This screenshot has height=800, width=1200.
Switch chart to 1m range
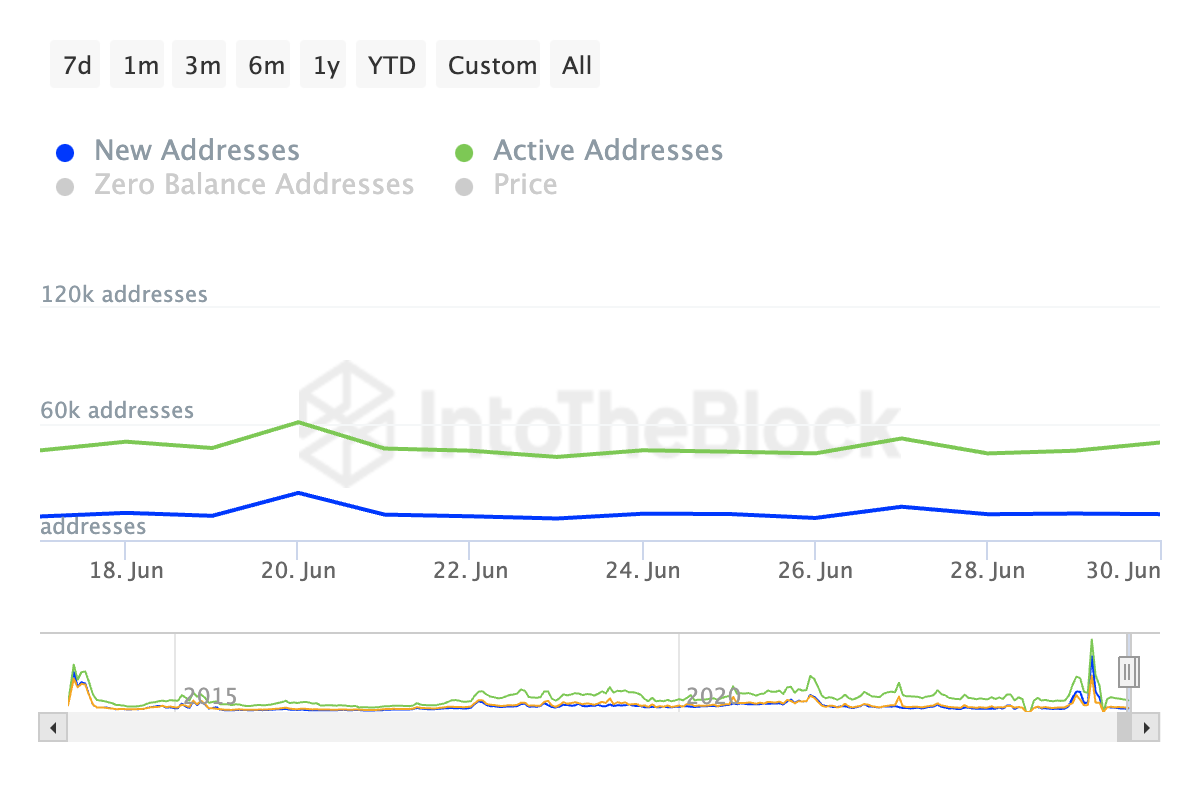click(x=140, y=66)
